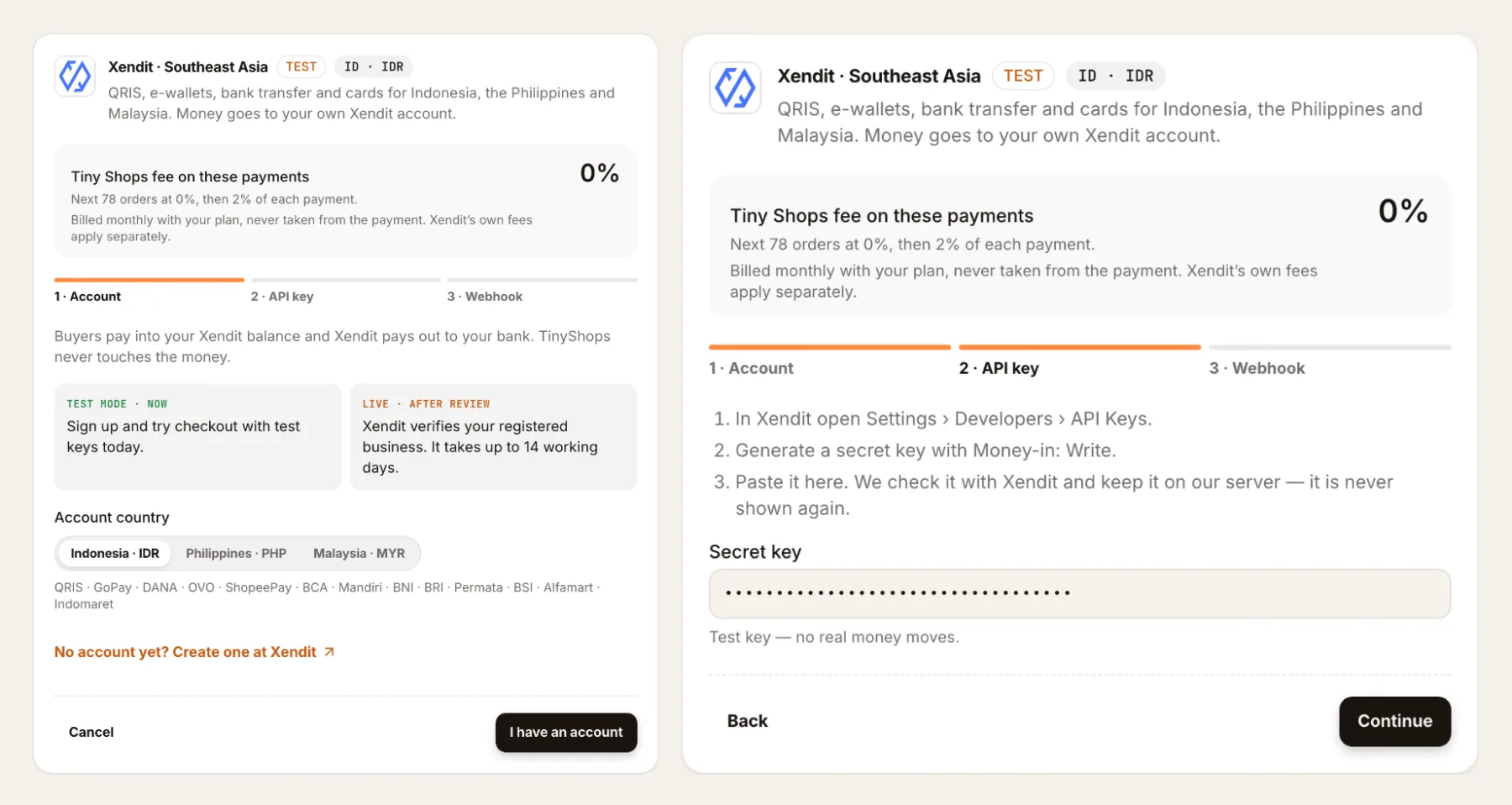Click 'Xendit · Southeast Asia' title in the Account country card

tap(188, 67)
